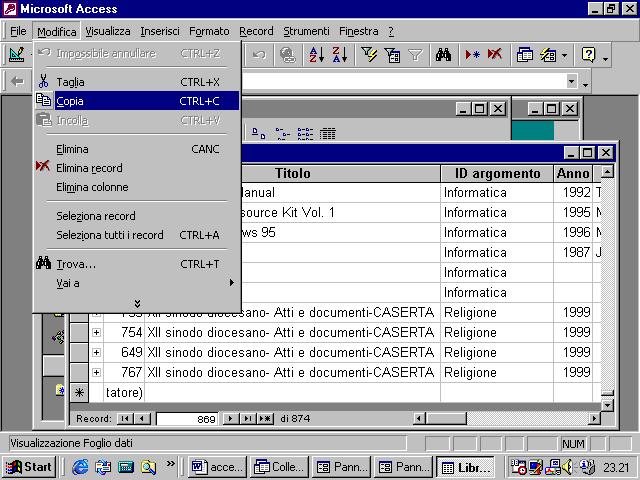The width and height of the screenshot is (640, 480).
Task: Choose Seleziona record menu entry
Action: (x=137, y=216)
